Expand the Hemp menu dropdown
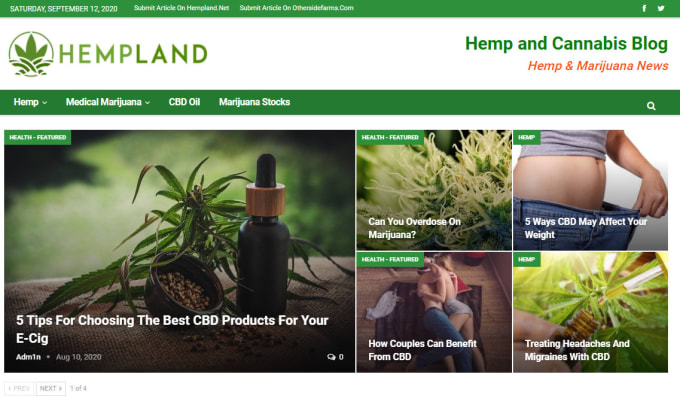 [x=30, y=102]
